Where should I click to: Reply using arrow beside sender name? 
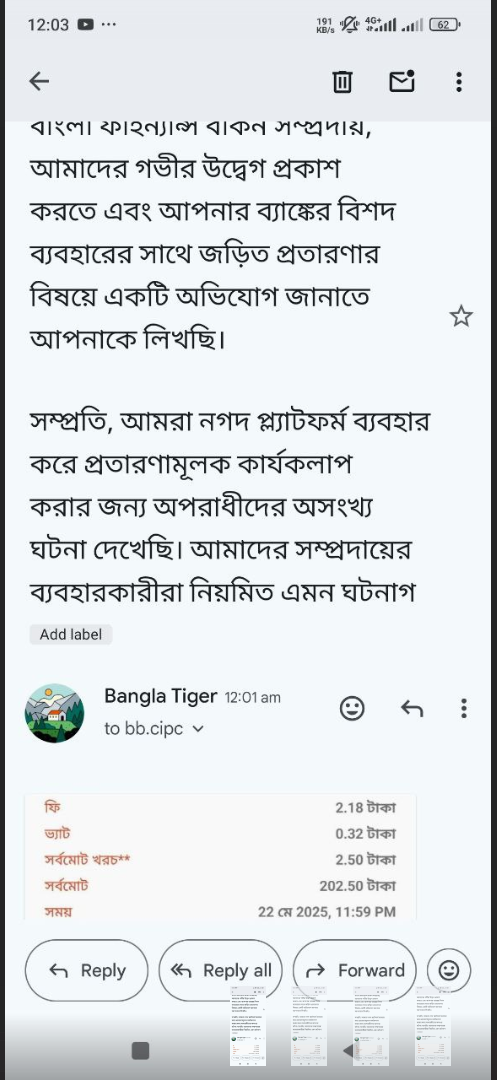click(412, 708)
